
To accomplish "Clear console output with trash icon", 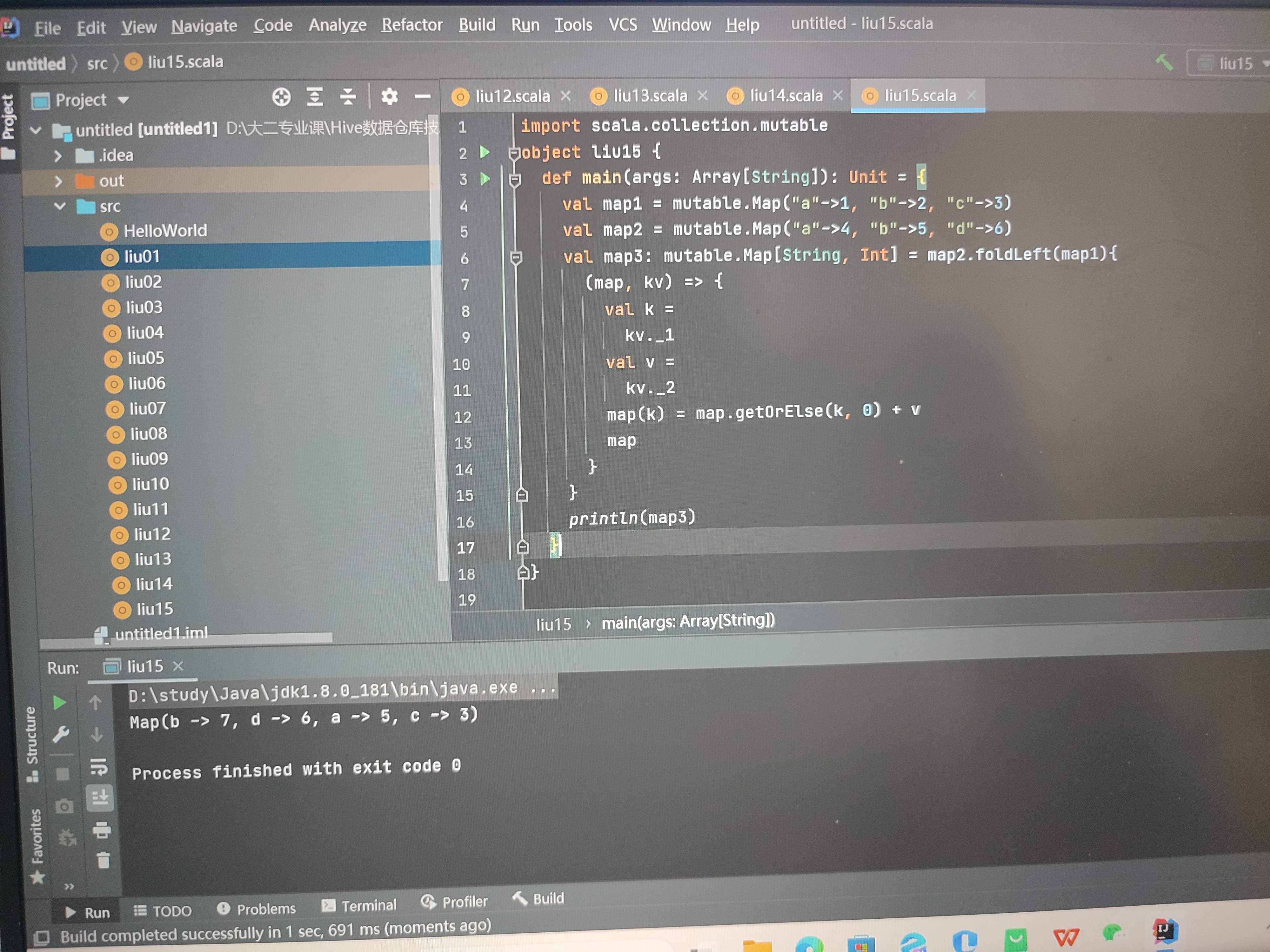I will pyautogui.click(x=103, y=860).
